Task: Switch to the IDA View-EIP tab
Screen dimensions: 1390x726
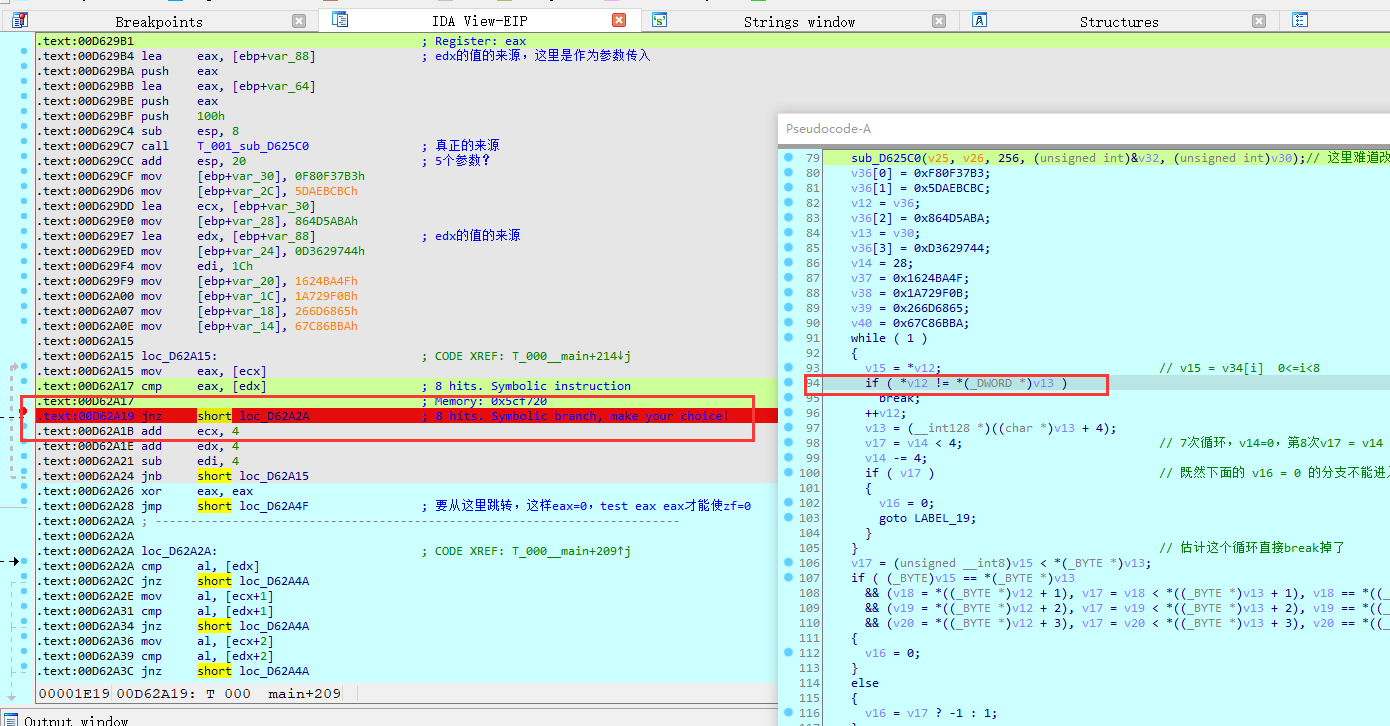Action: 478,21
